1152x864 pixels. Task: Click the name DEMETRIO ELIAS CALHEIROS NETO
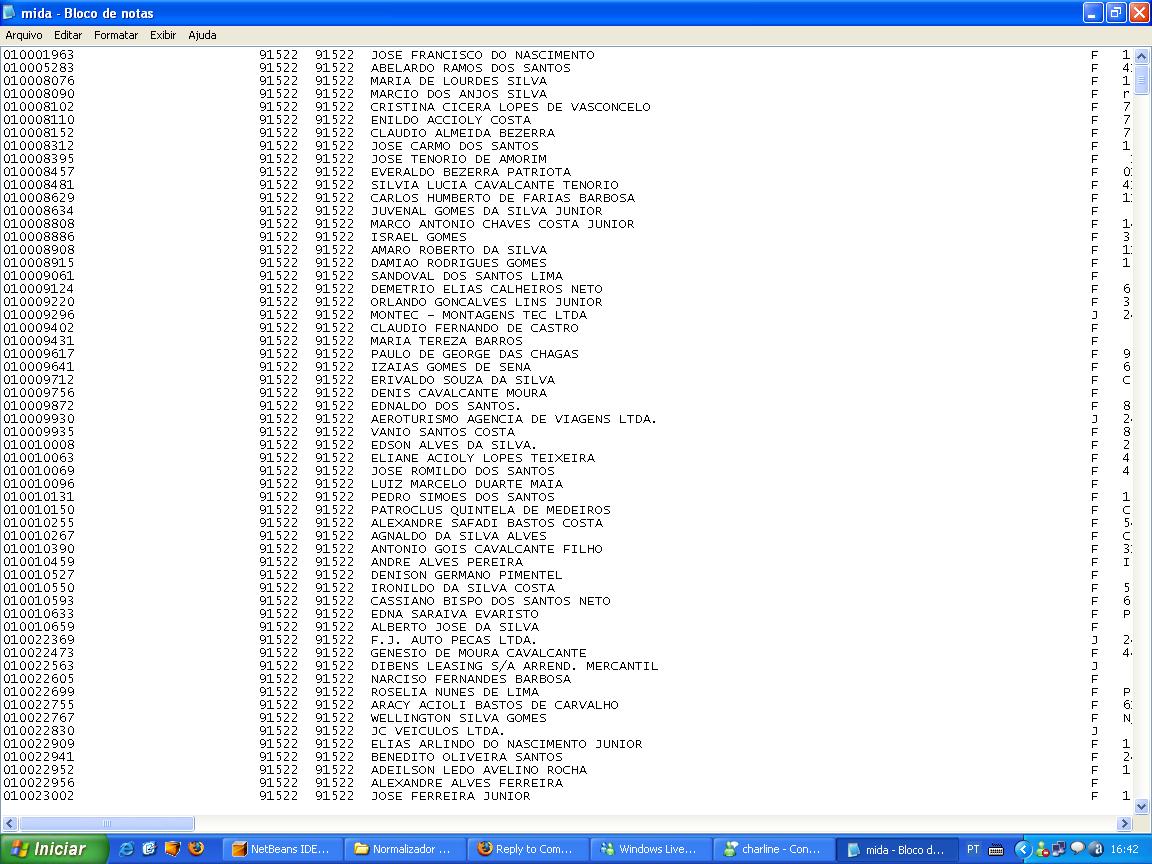(486, 289)
